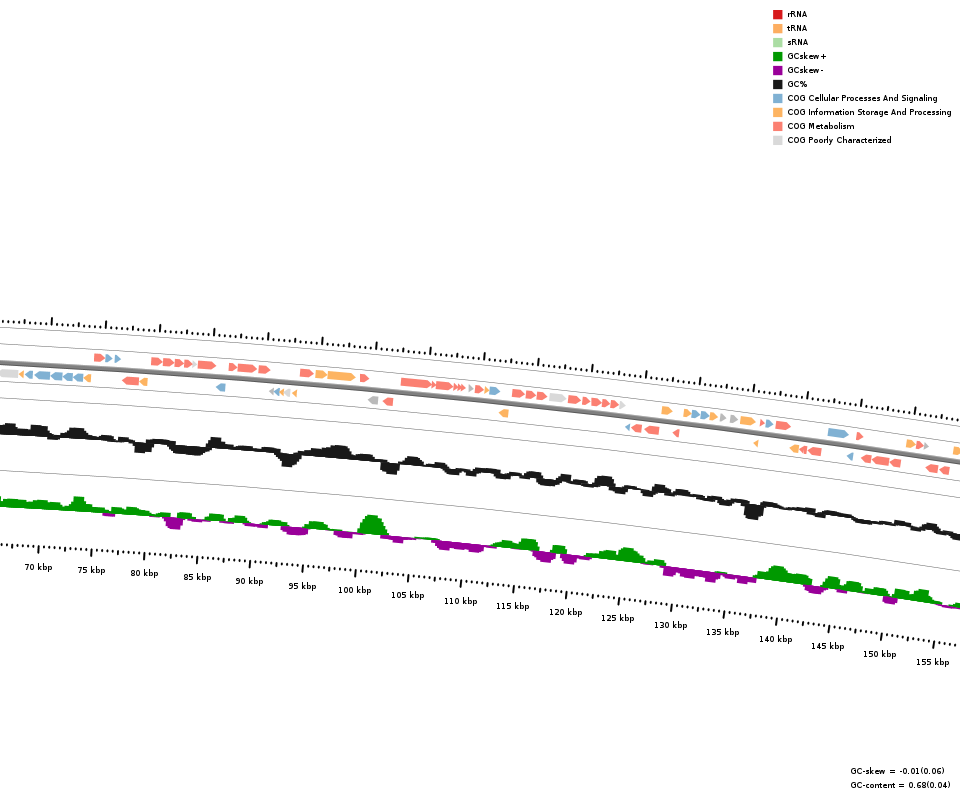Viewport: 960px width, 800px height.
Task: Select the green GCskew+ legend square
Action: [x=777, y=56]
